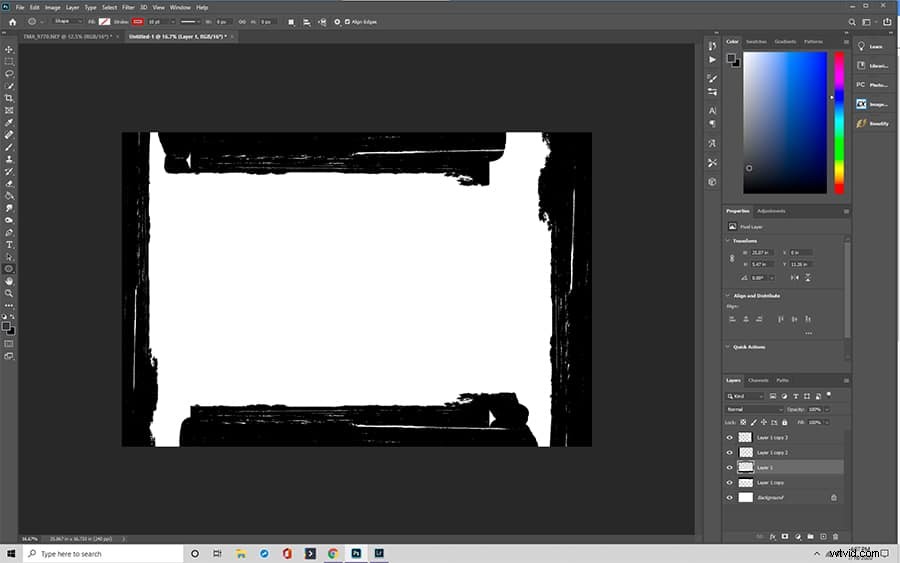This screenshot has height=563, width=900.
Task: Click the width field in Transform
Action: (x=762, y=253)
